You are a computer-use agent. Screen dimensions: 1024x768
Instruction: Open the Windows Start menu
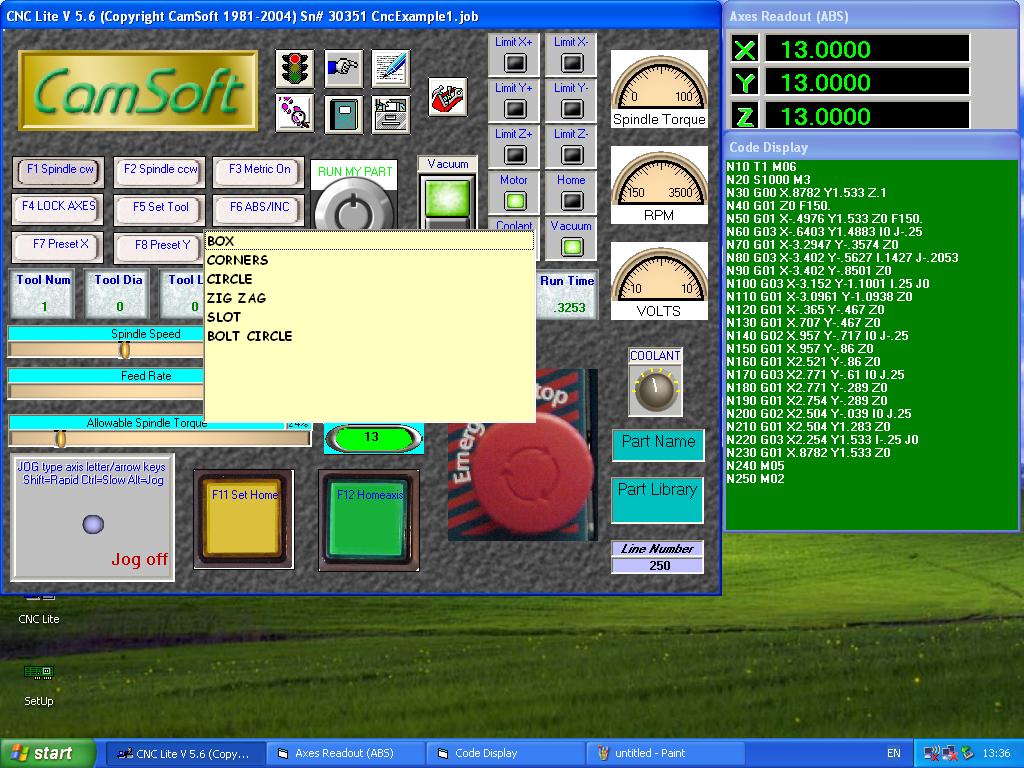click(48, 754)
